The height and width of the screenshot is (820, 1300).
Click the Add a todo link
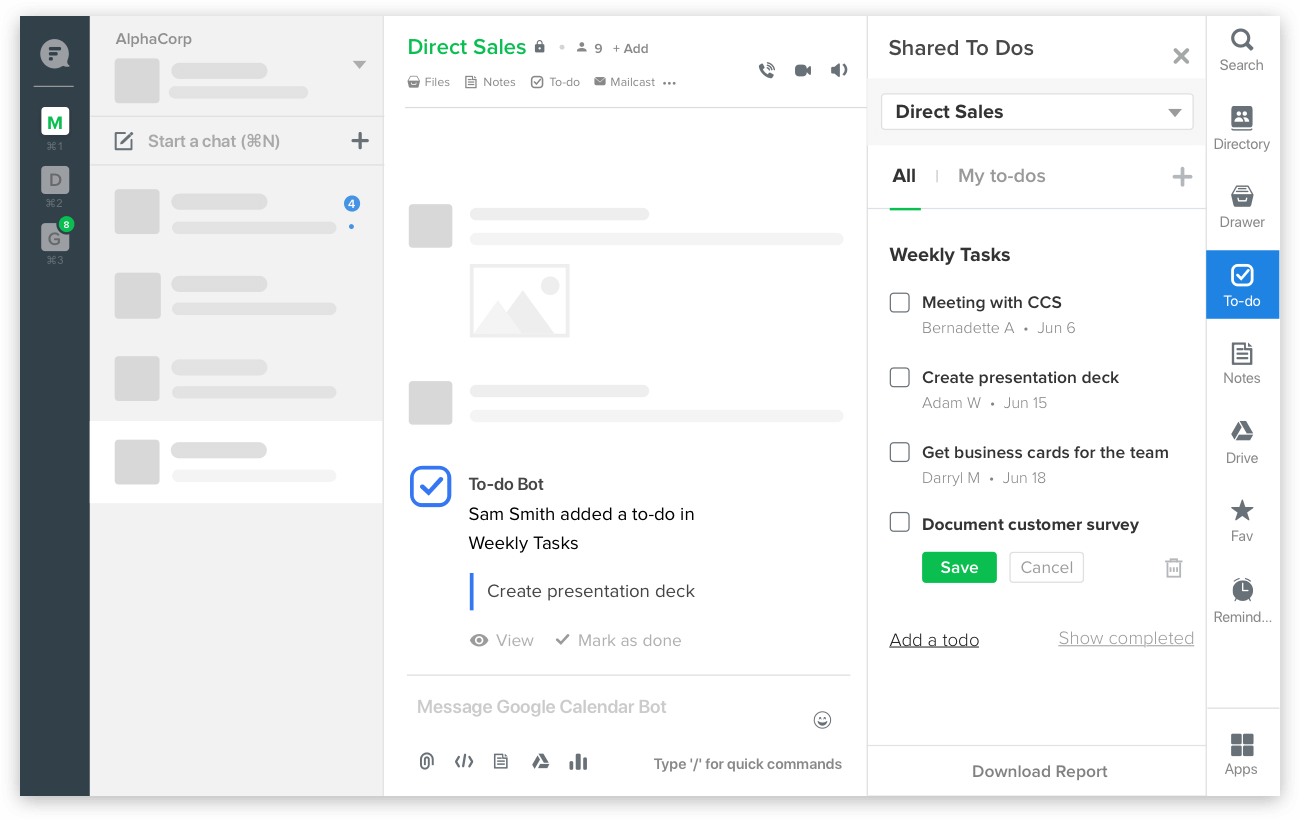click(x=934, y=640)
